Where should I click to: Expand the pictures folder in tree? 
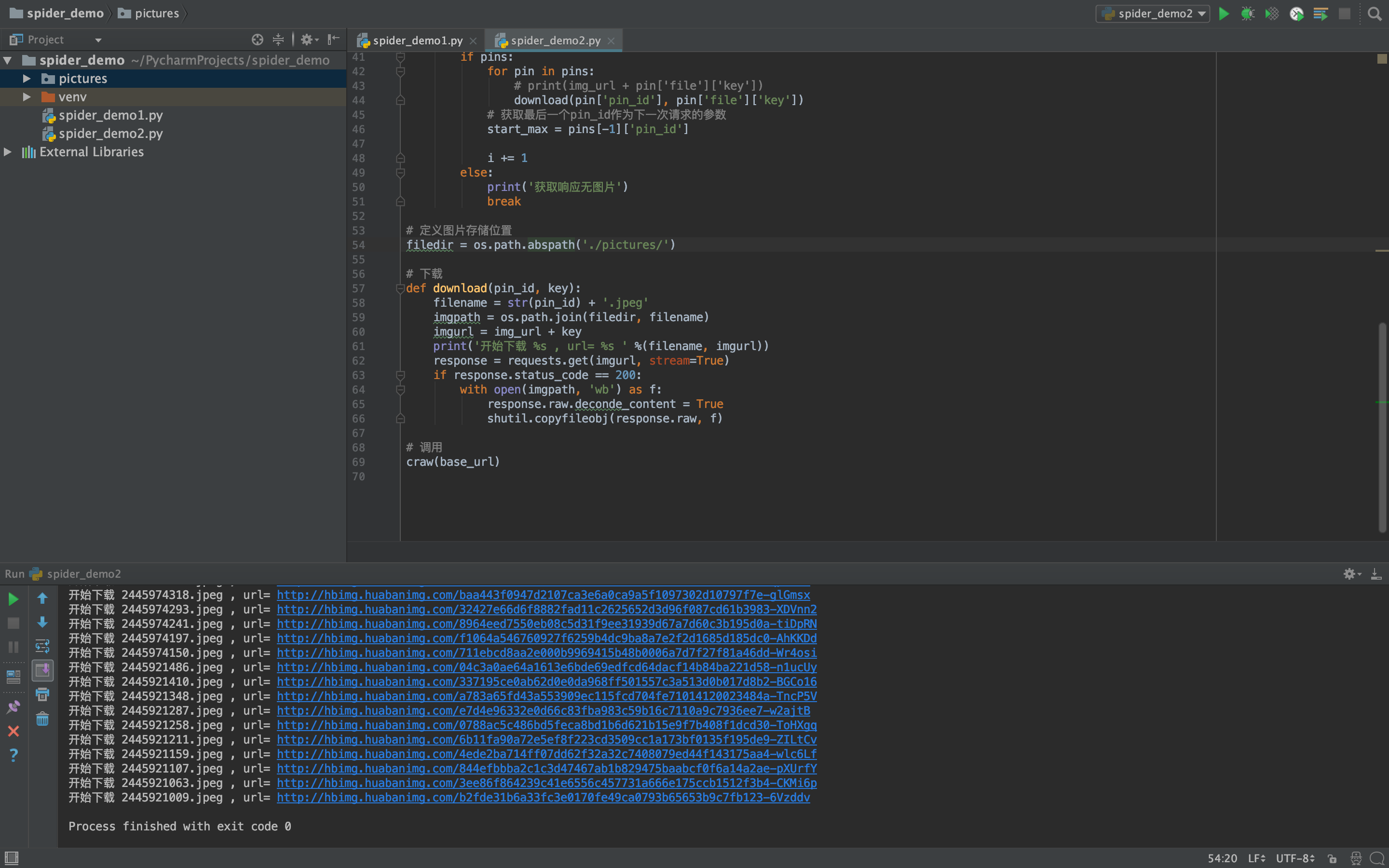click(x=27, y=79)
